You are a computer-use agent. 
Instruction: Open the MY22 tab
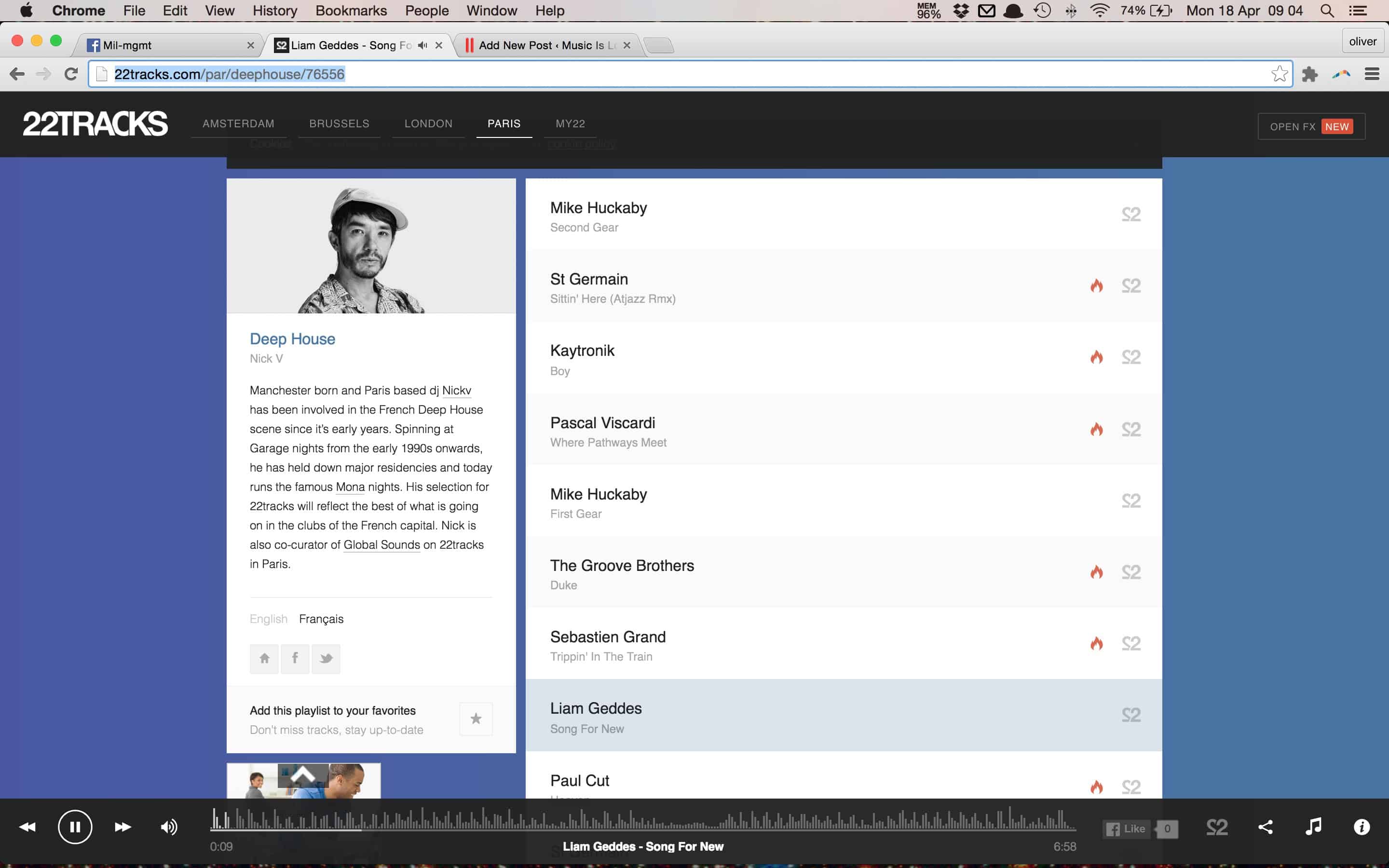pos(570,123)
